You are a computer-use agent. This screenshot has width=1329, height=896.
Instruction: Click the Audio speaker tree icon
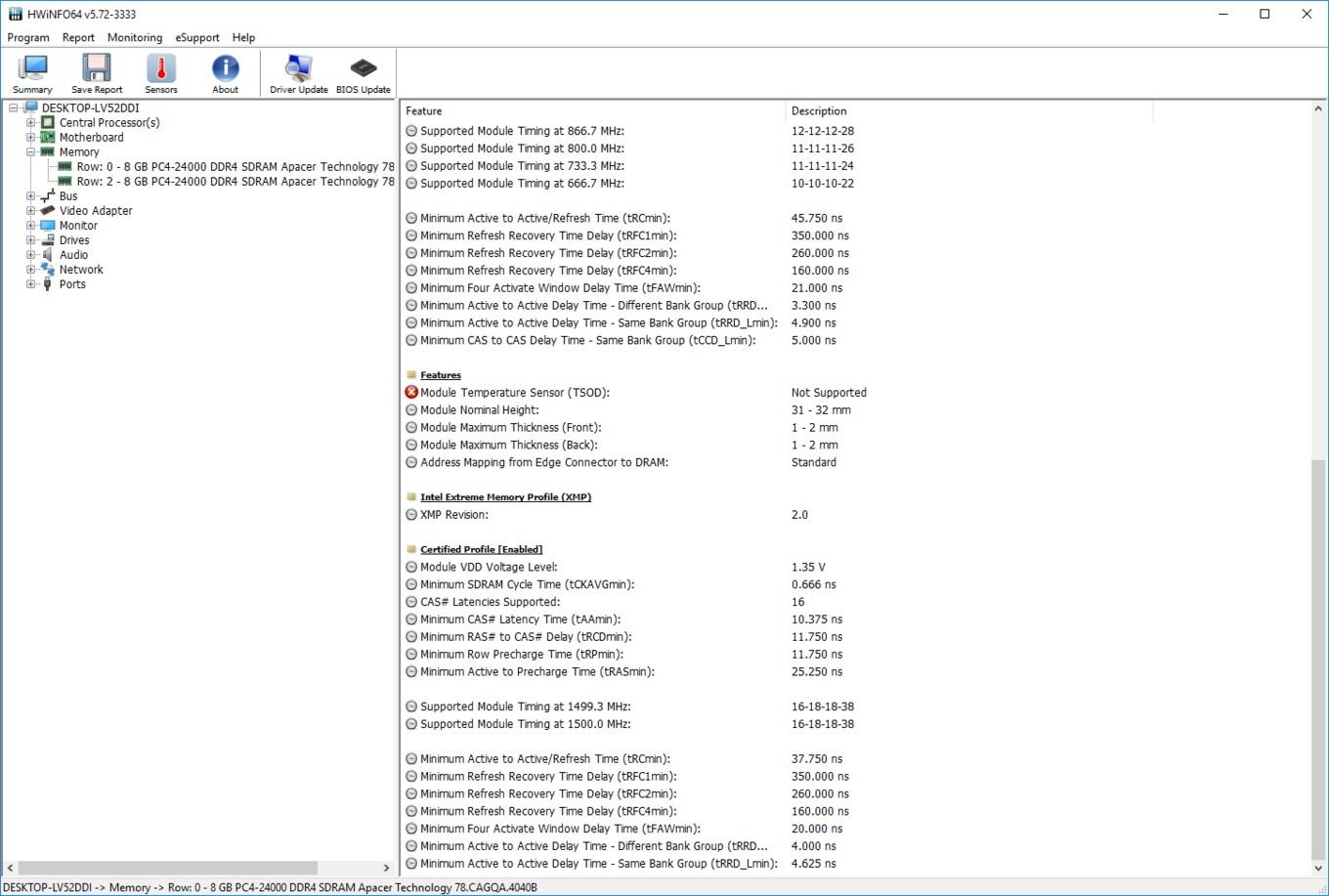pos(48,254)
